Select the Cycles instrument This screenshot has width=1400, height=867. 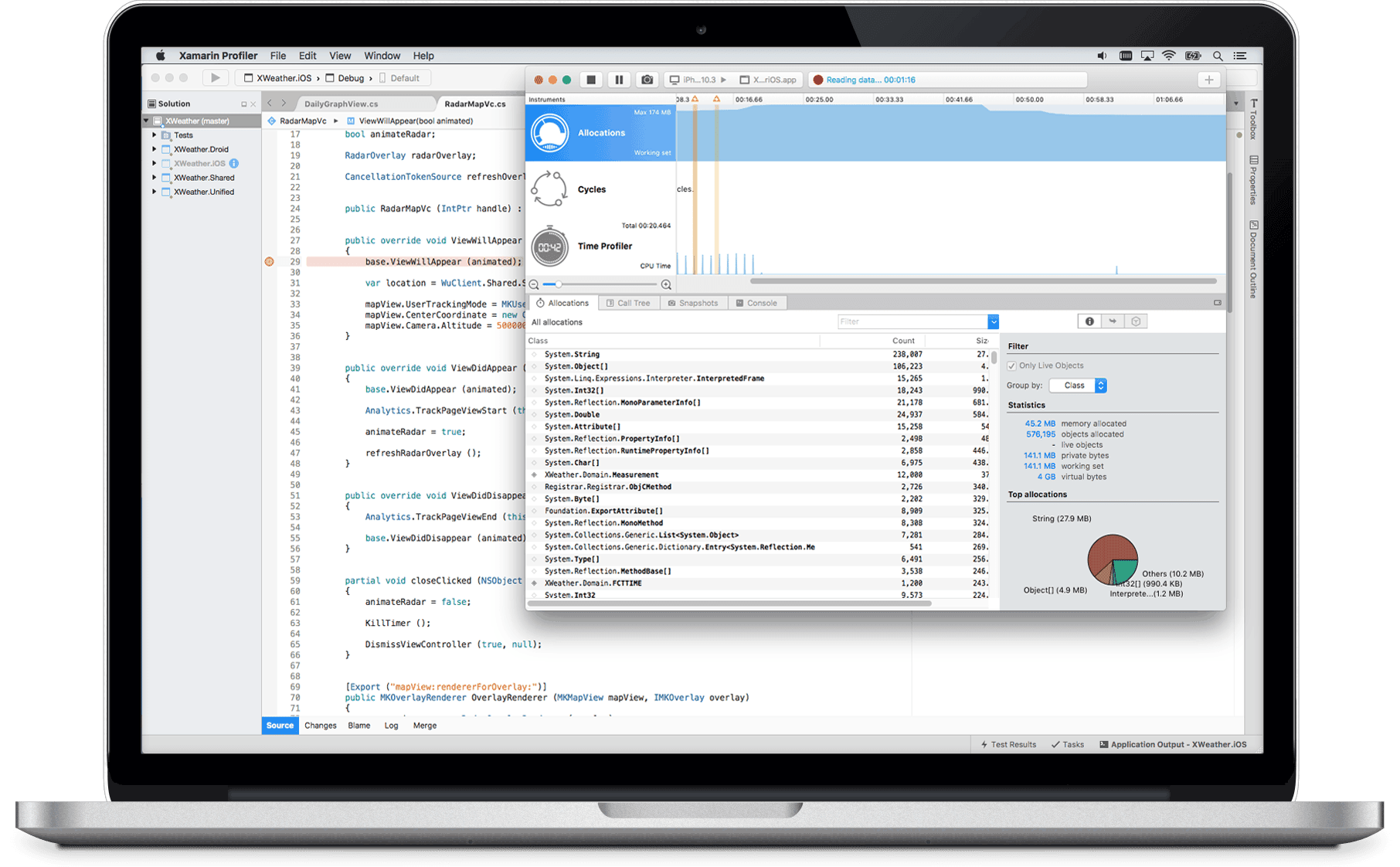tap(592, 189)
